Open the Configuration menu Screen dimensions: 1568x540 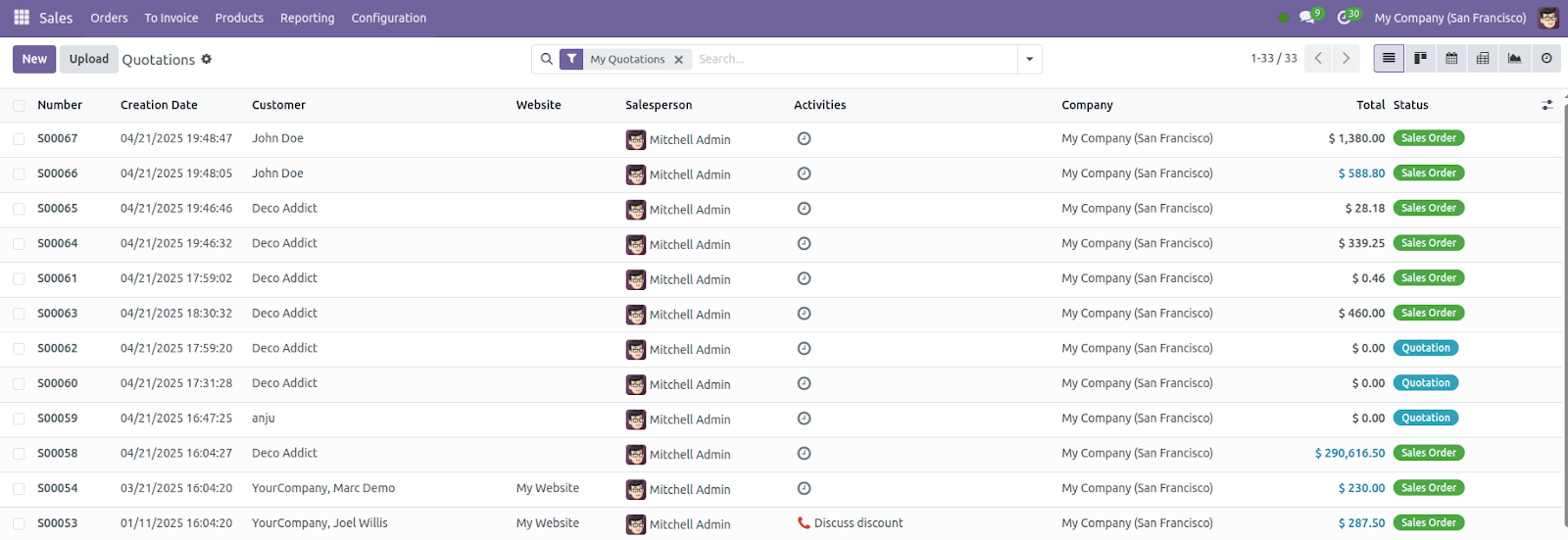click(x=389, y=18)
